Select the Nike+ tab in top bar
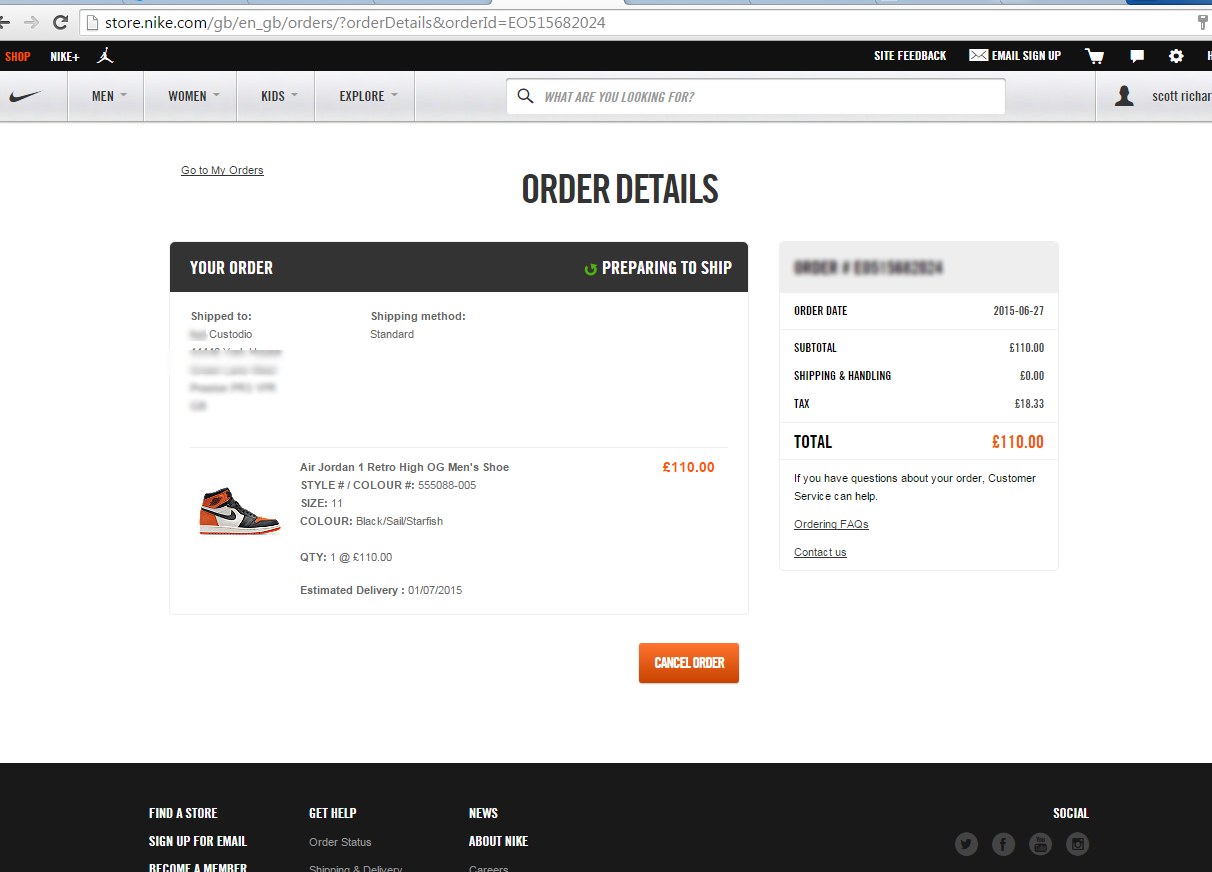 tap(65, 56)
